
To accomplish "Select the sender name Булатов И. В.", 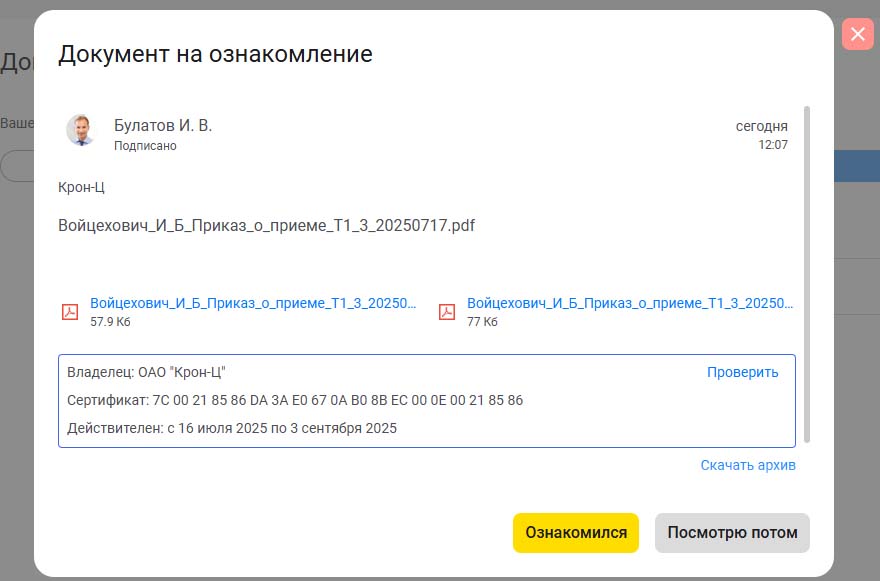I will pos(163,125).
